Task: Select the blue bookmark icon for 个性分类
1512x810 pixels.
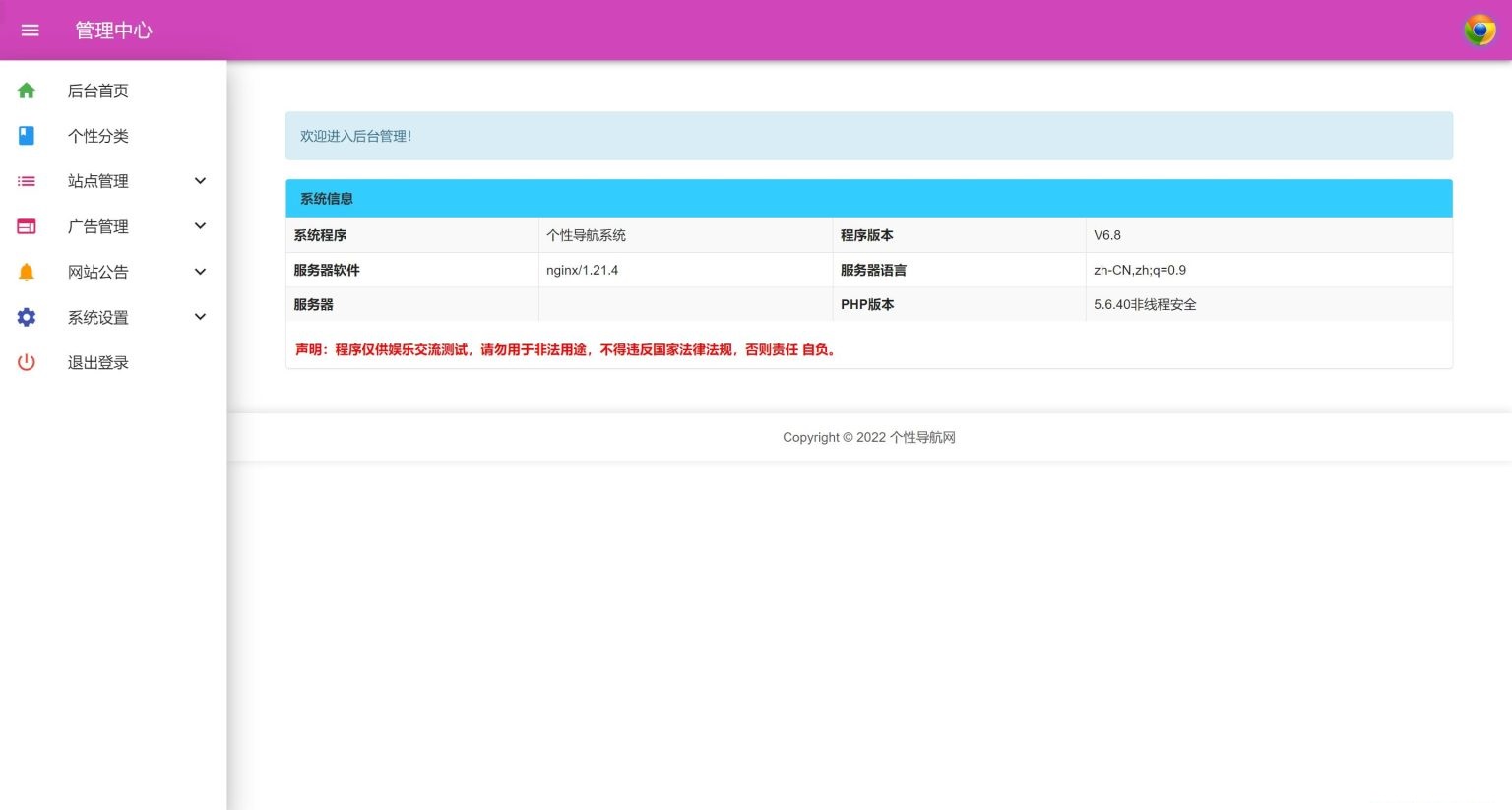Action: click(x=26, y=136)
